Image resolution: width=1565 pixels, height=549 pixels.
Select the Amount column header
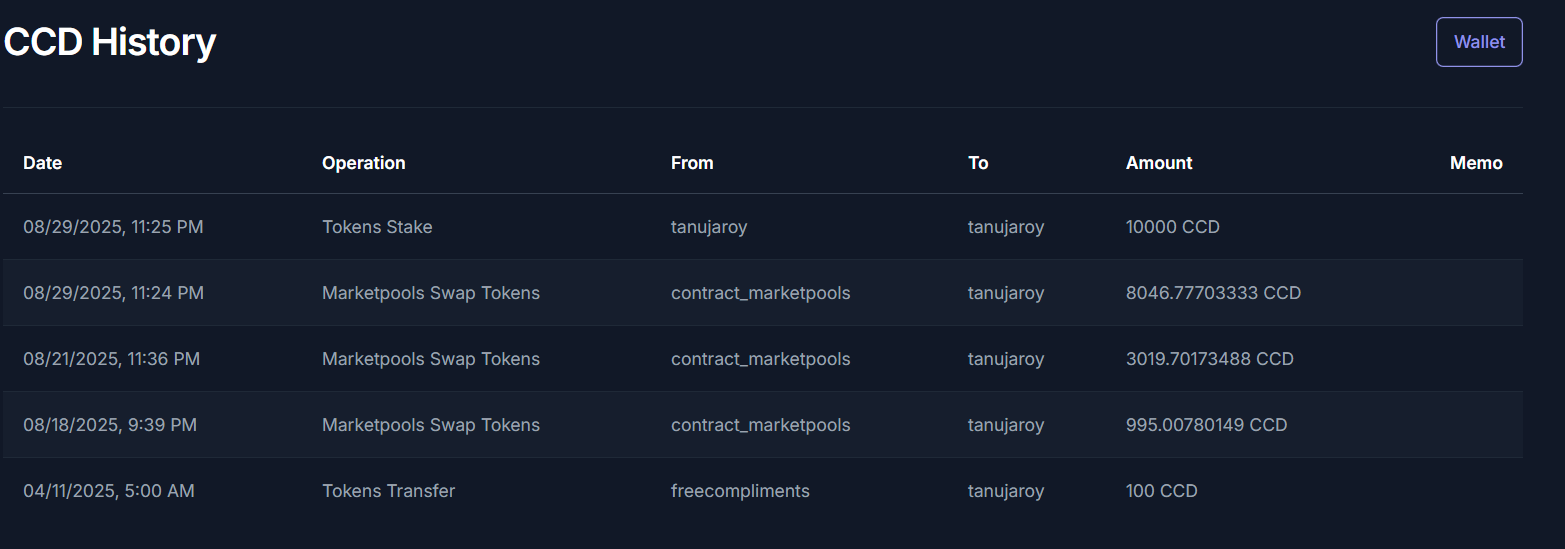1159,163
